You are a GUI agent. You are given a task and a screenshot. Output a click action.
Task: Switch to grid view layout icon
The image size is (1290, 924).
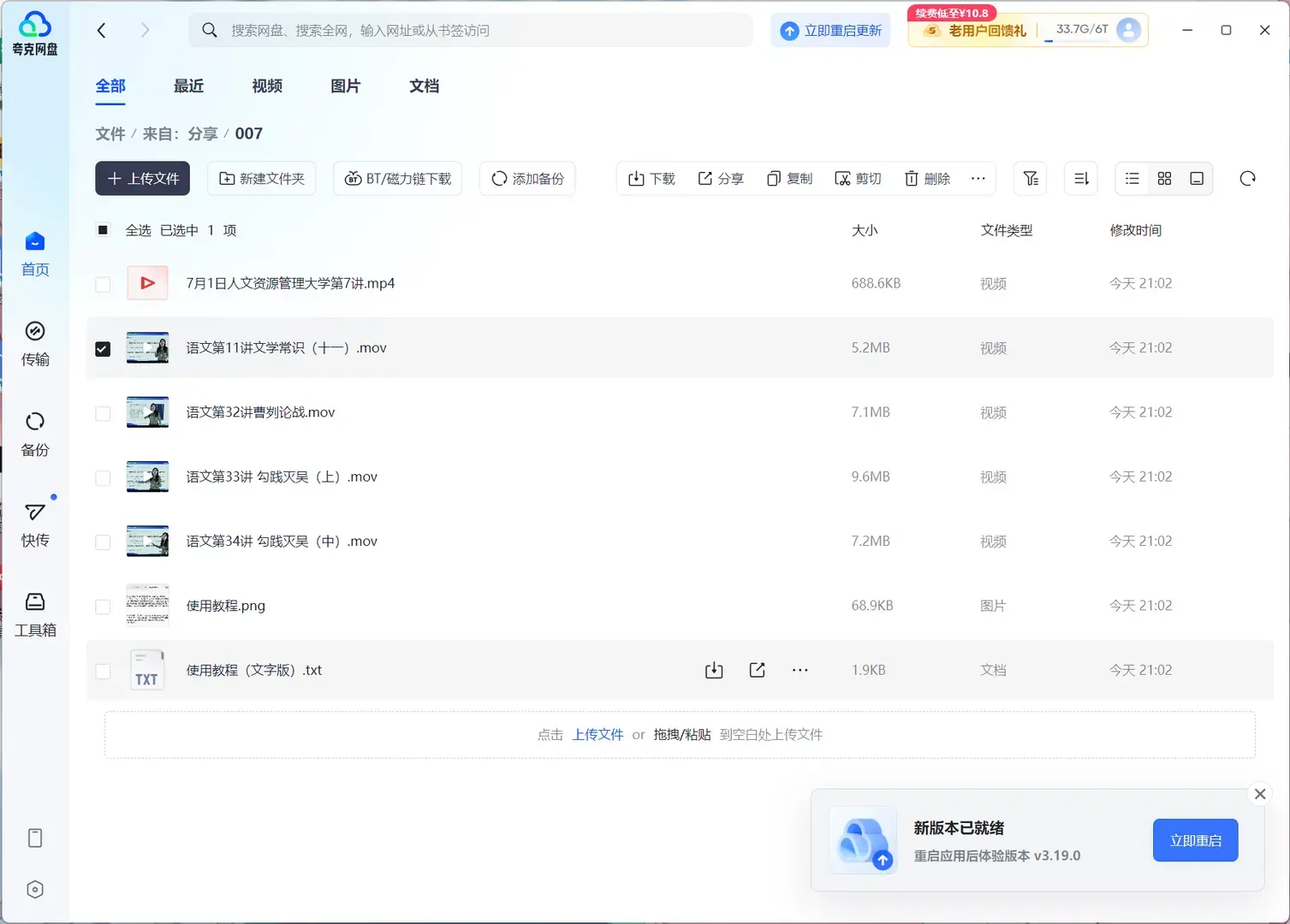(1164, 178)
